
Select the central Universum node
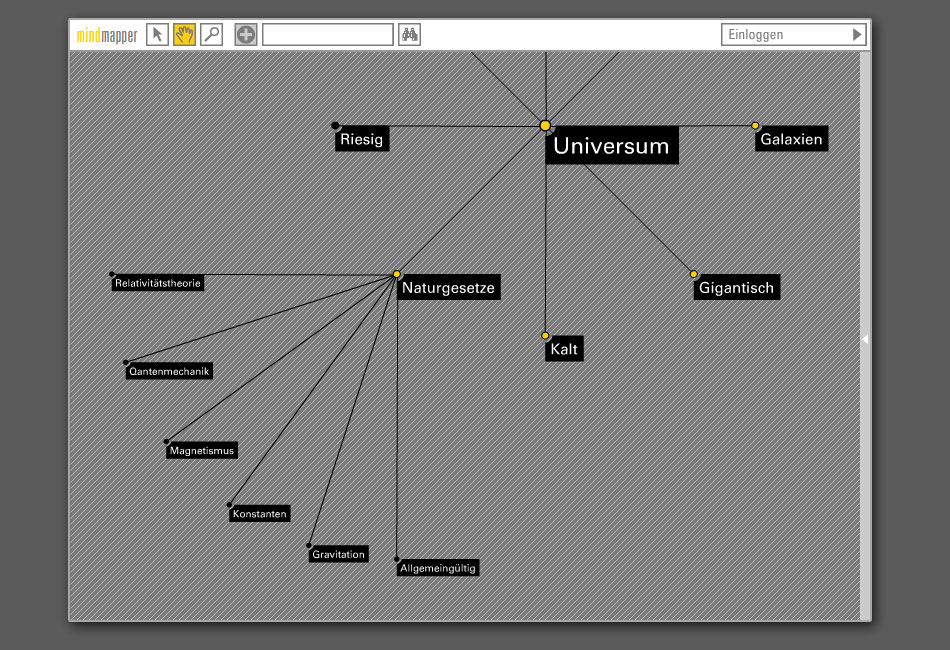click(611, 146)
